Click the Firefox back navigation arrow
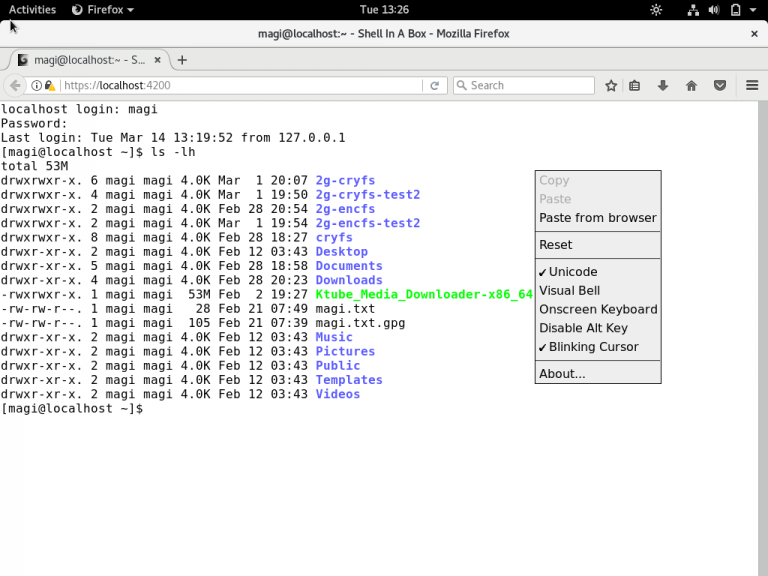768x576 pixels. coord(15,86)
